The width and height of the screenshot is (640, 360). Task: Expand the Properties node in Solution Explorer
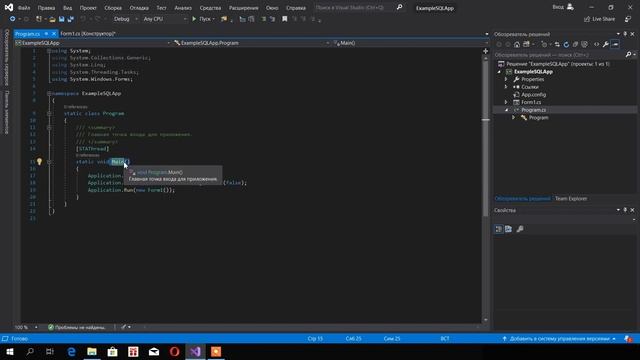point(506,79)
